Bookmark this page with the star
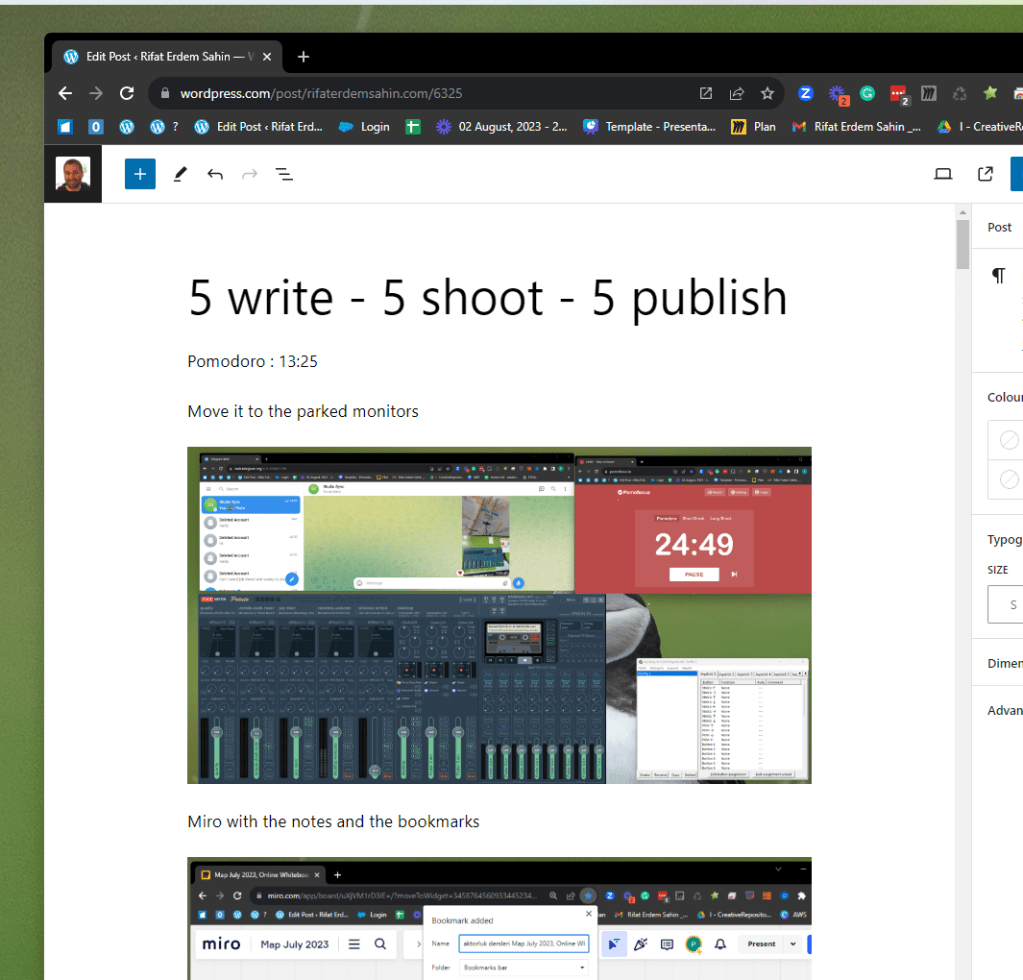 (767, 93)
